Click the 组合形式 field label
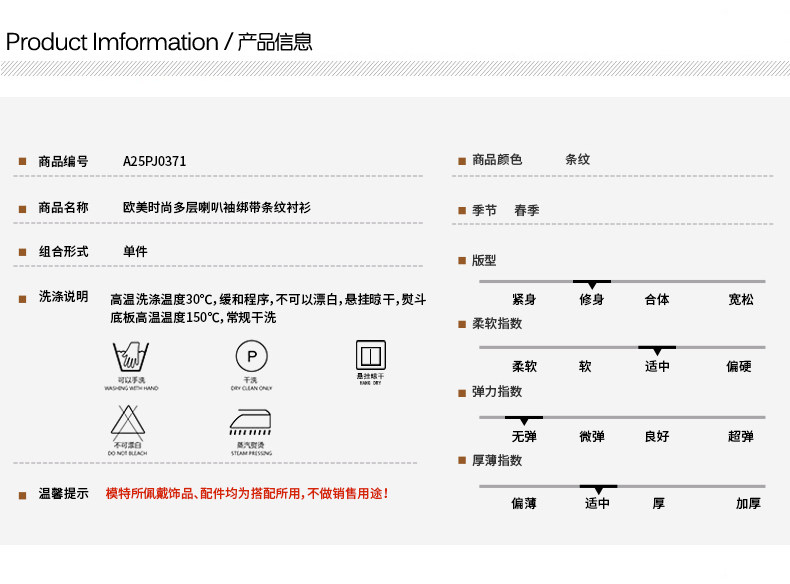The width and height of the screenshot is (790, 584). (63, 251)
